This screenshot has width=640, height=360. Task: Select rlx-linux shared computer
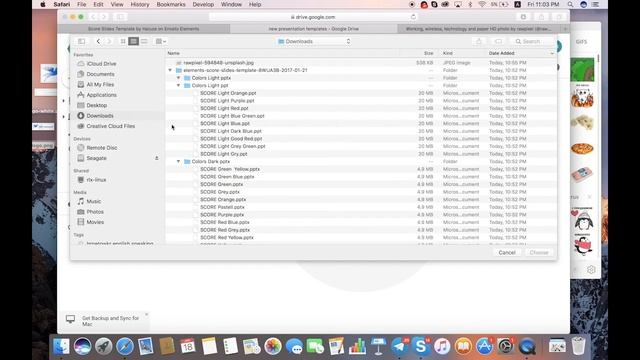pyautogui.click(x=96, y=180)
